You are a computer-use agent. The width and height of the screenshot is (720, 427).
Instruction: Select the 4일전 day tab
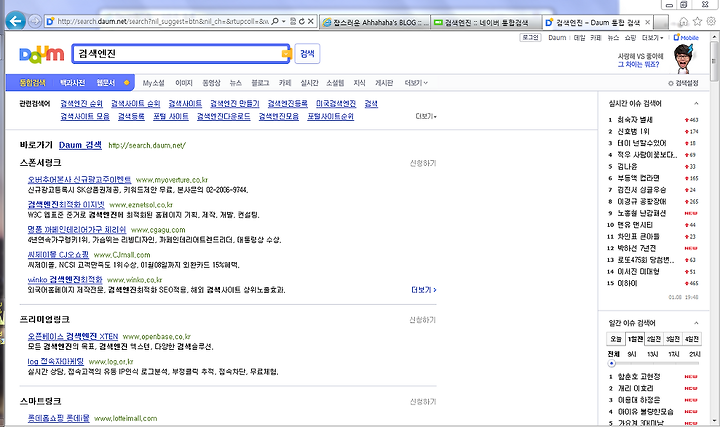click(x=692, y=339)
